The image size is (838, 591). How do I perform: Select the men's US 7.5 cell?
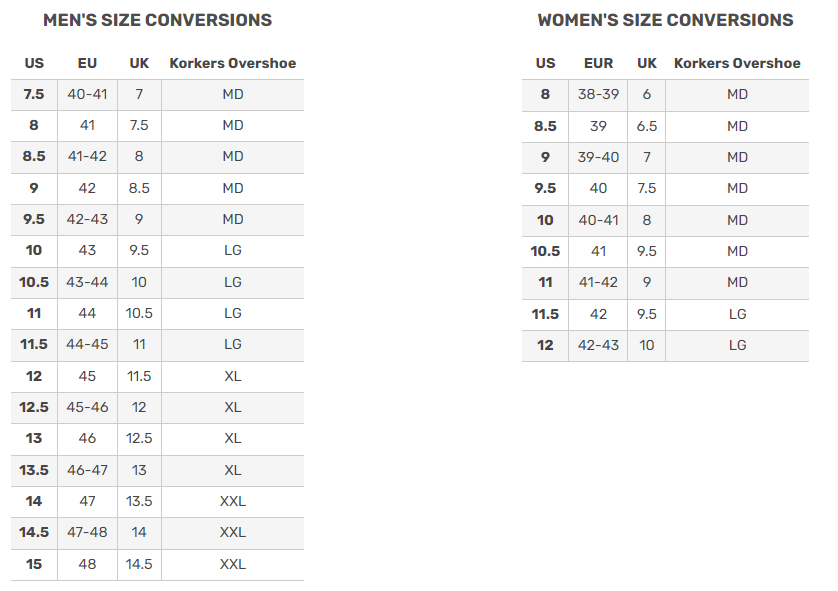tap(34, 94)
